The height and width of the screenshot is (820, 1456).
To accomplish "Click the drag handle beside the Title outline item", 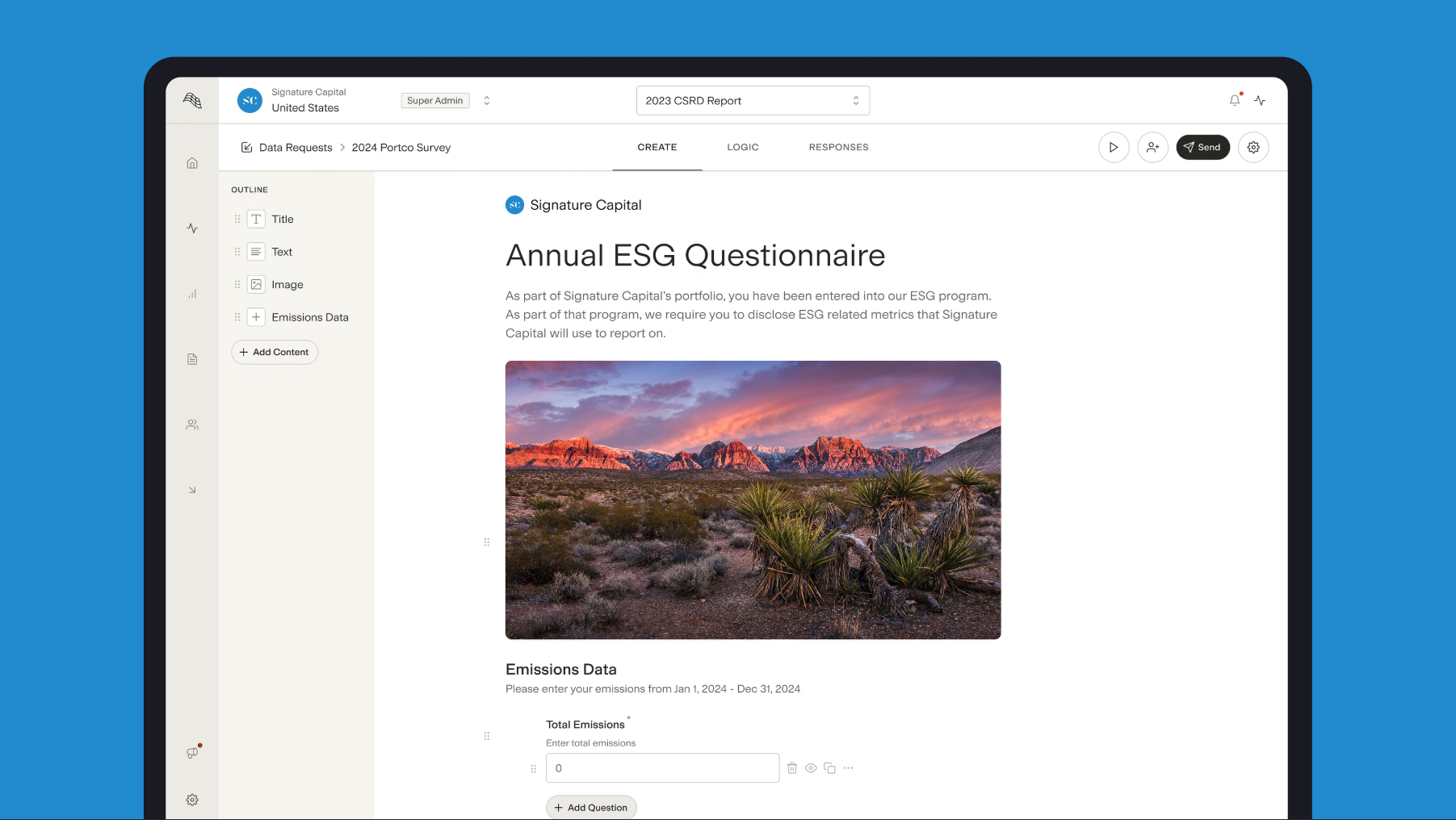I will tap(237, 219).
